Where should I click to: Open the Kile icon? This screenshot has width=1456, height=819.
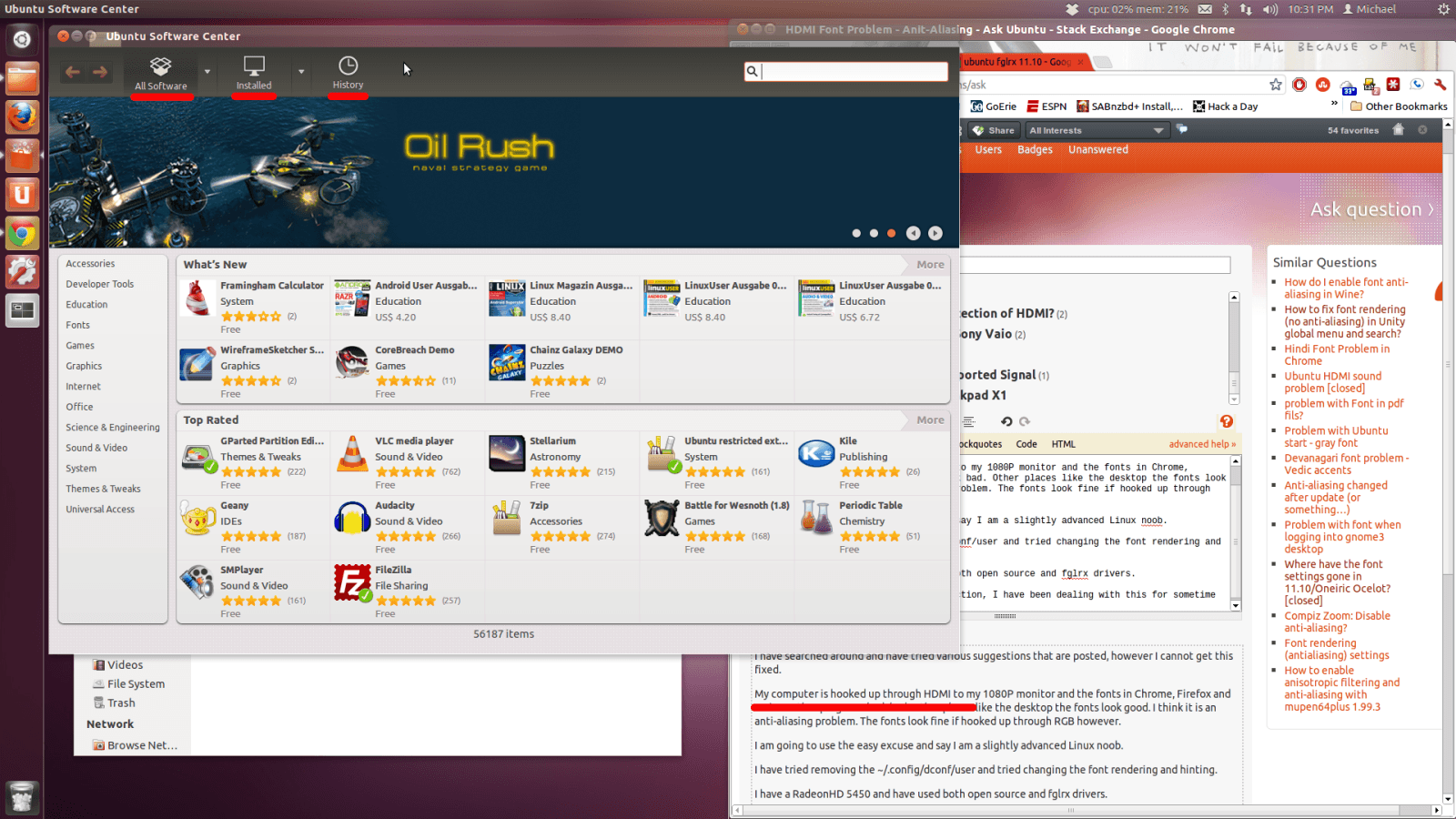[x=816, y=454]
